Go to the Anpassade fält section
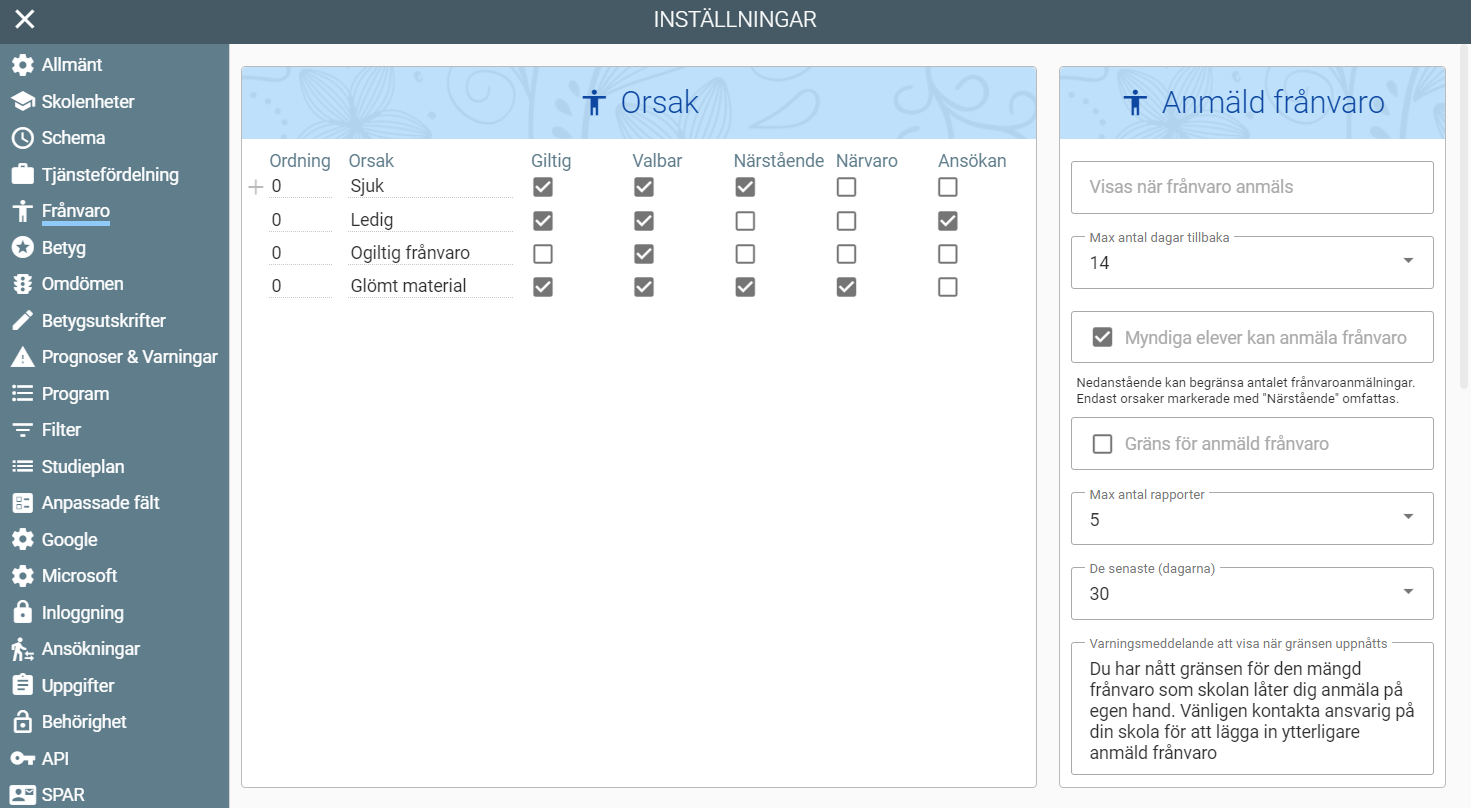 100,503
